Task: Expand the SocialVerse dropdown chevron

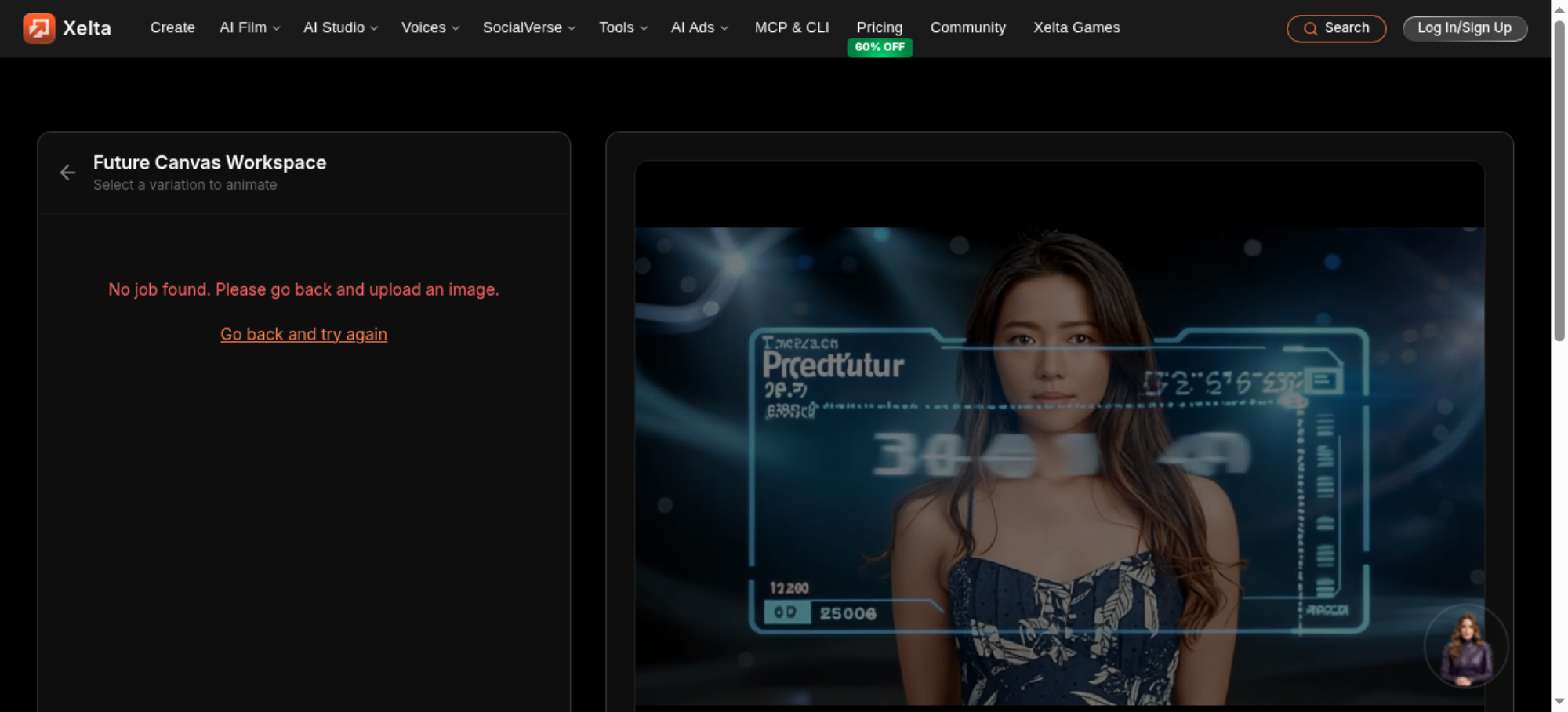Action: tap(572, 28)
